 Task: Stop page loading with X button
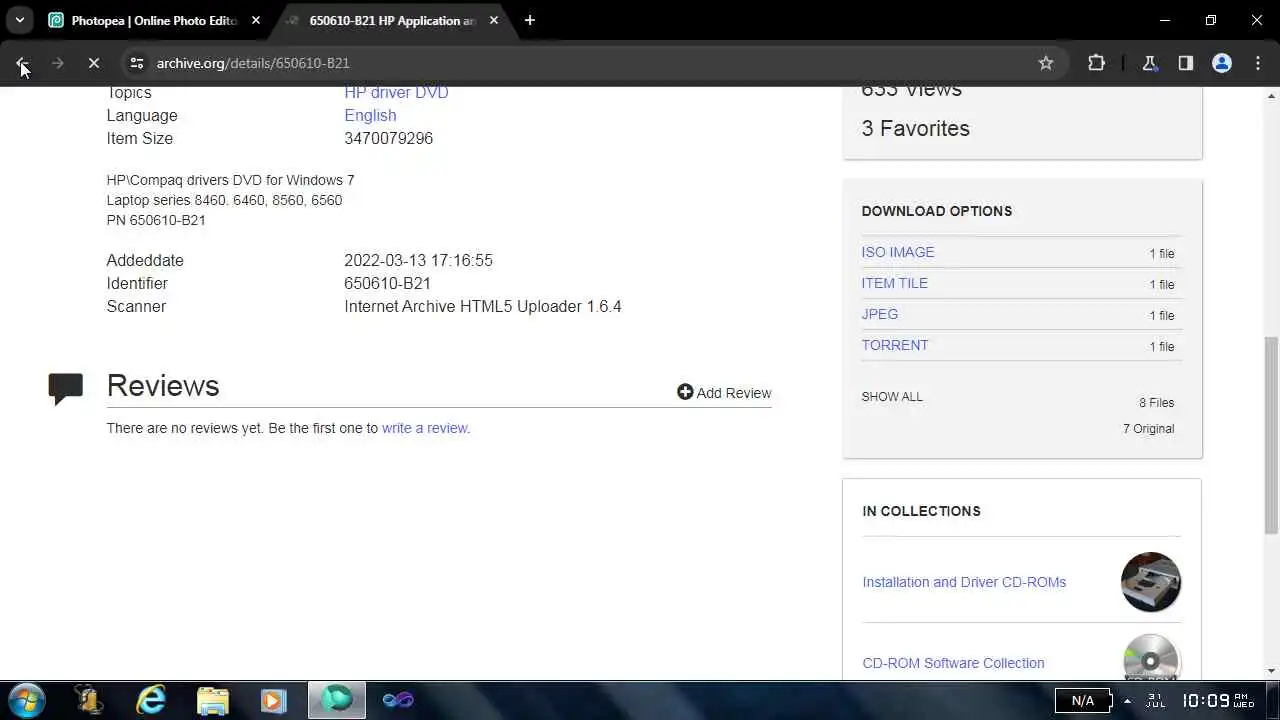pos(93,63)
